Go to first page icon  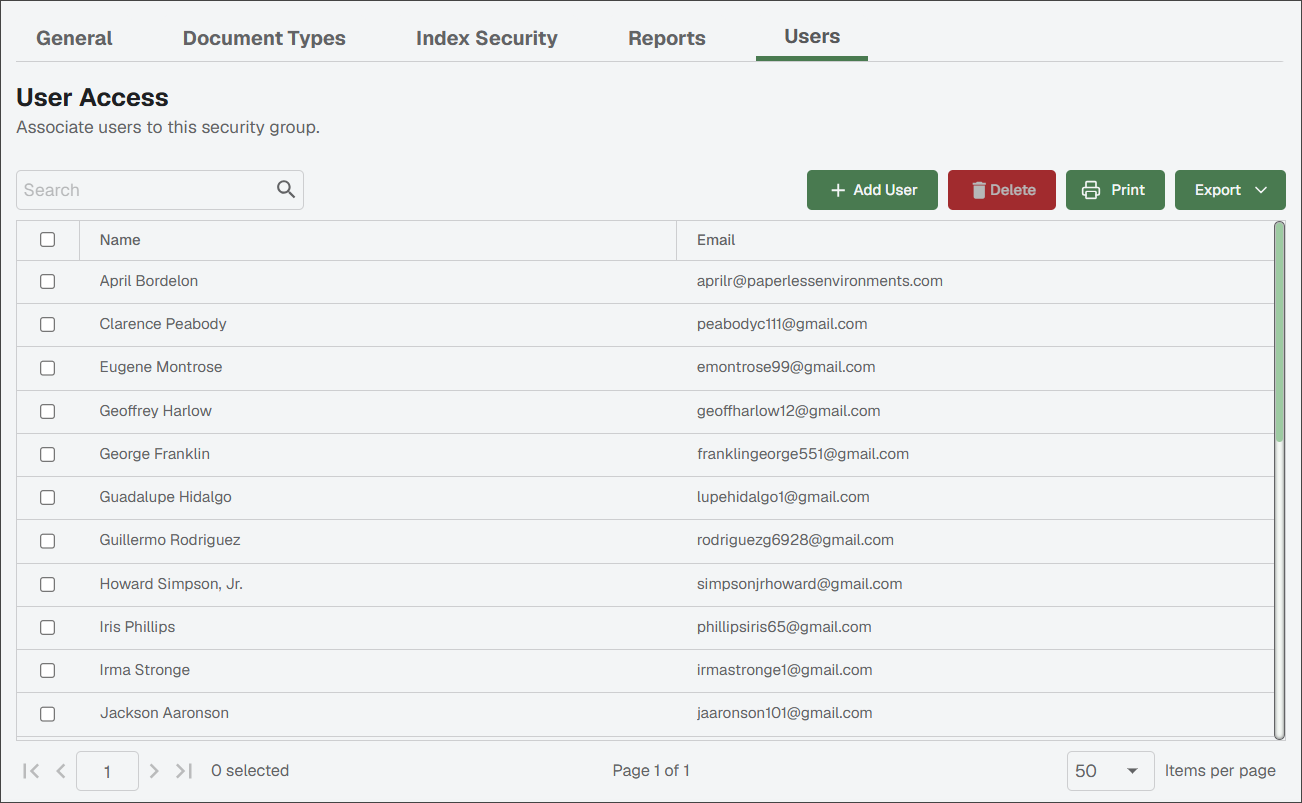point(31,771)
